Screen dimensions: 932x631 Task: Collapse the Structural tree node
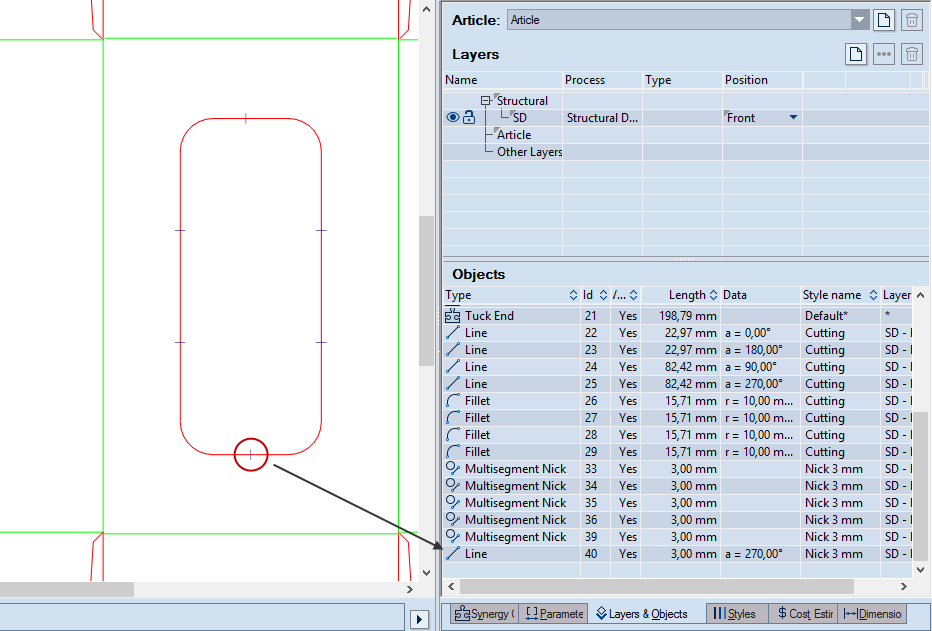(487, 101)
